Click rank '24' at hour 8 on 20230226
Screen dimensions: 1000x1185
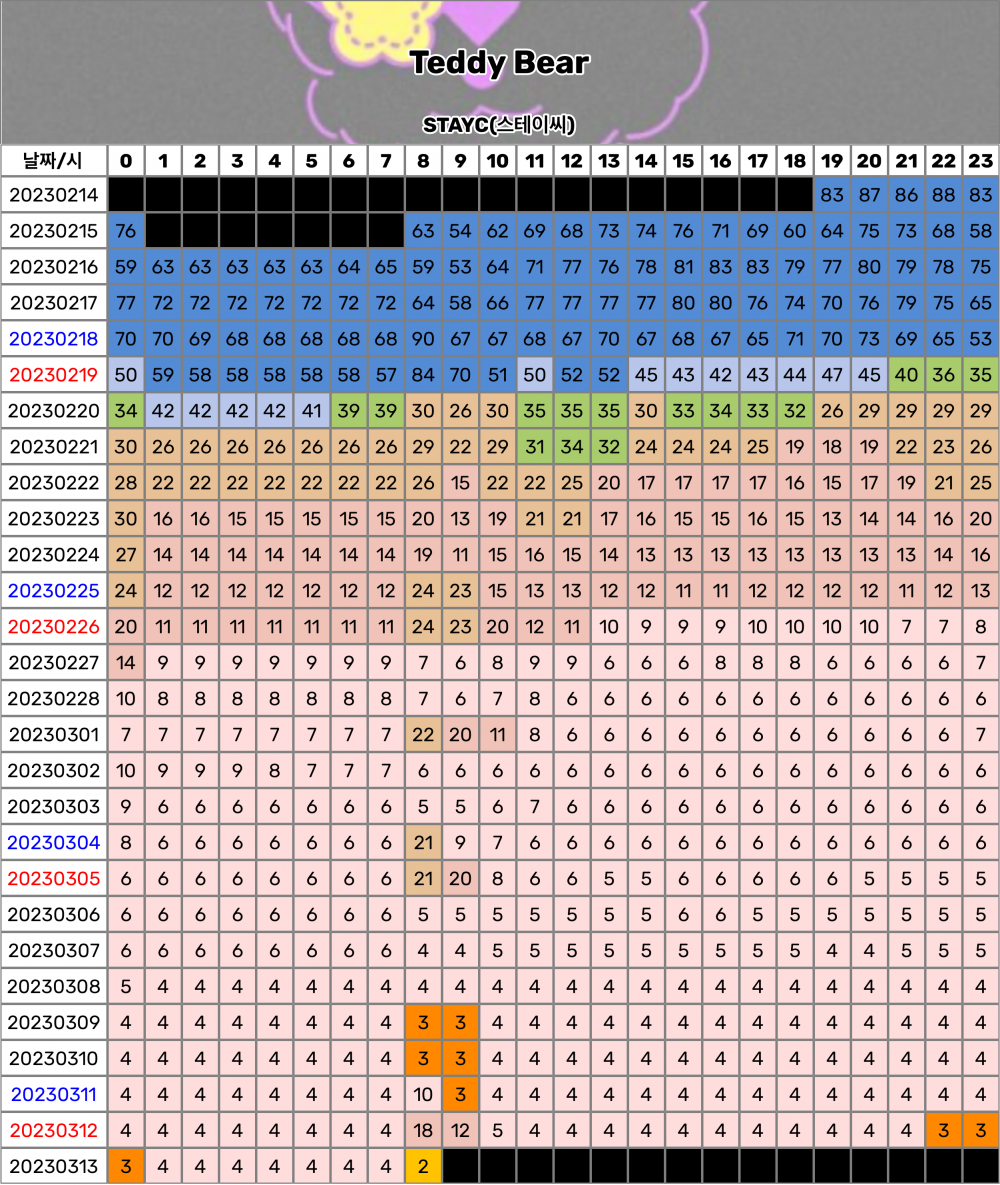(x=423, y=627)
